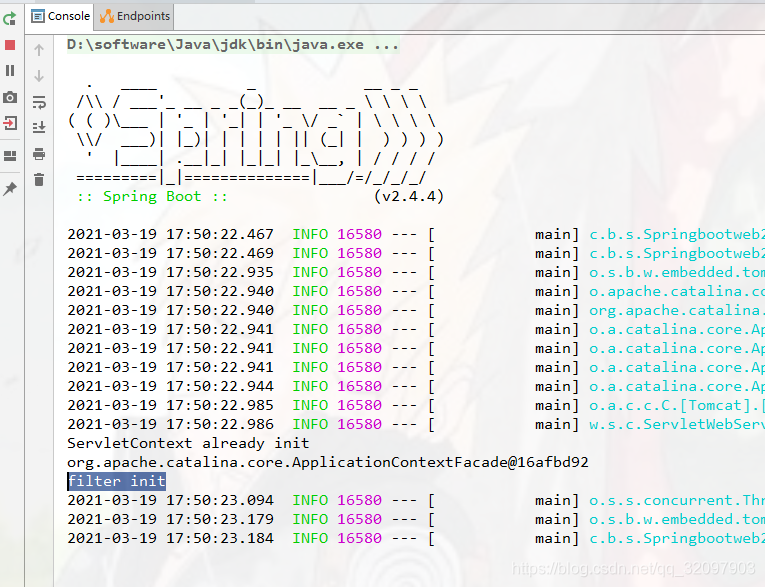
Task: Click logger name o.s.s.concurrent.Thr
Action: point(677,501)
